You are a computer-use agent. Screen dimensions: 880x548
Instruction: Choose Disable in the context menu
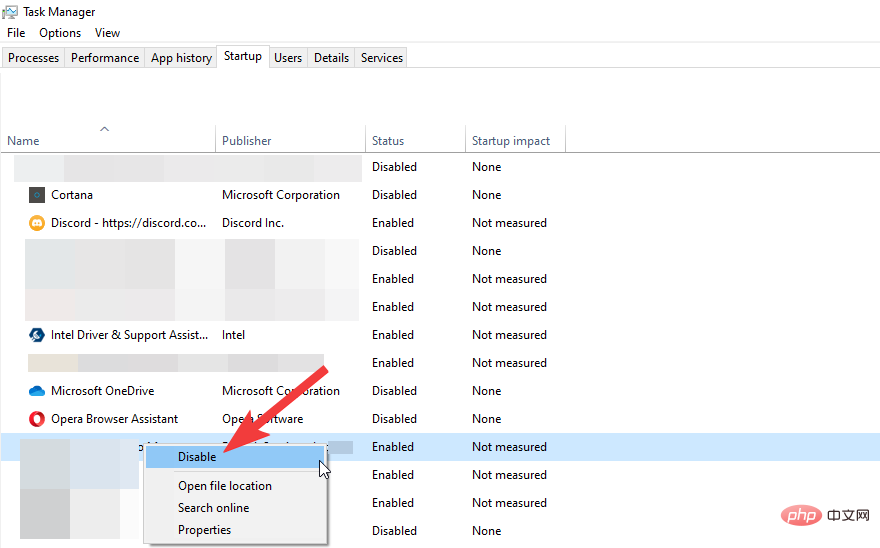point(236,457)
